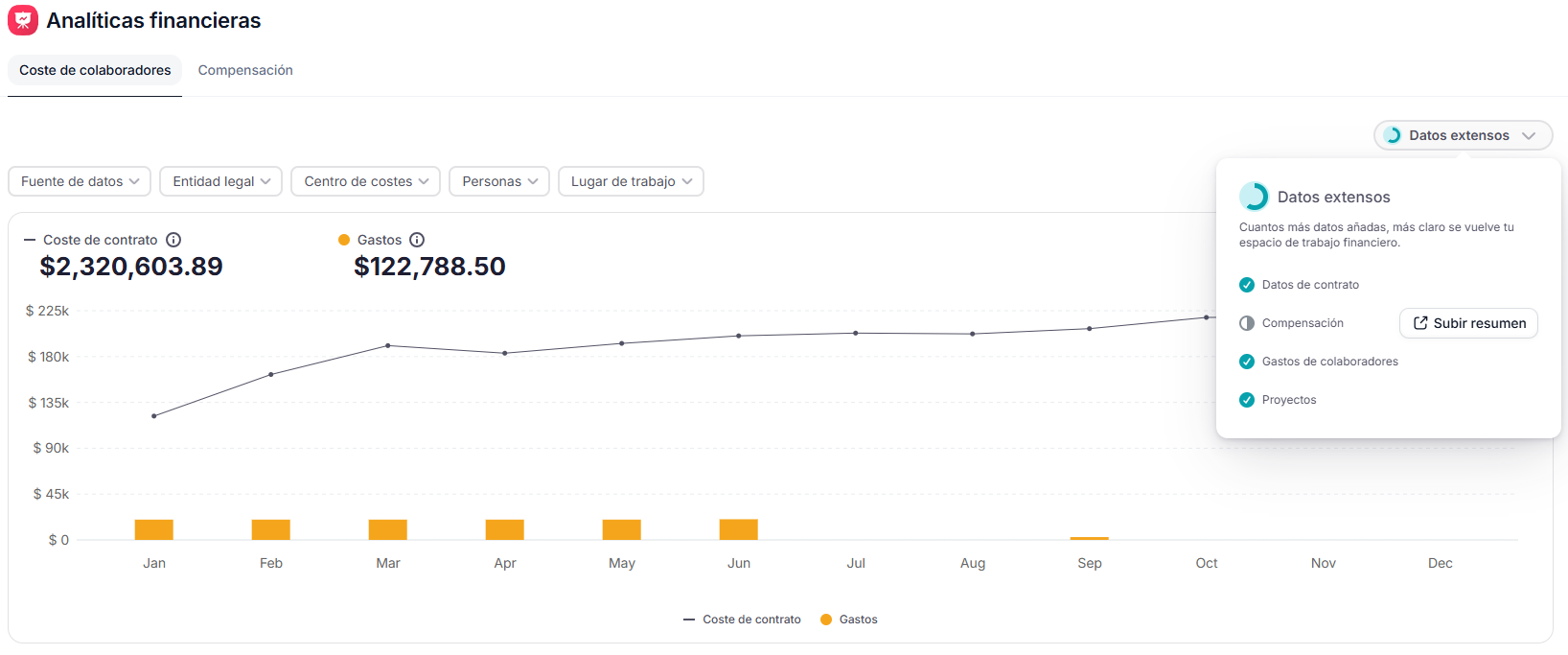This screenshot has width=1568, height=655.
Task: Open the Centro de costes dropdown
Action: [365, 181]
